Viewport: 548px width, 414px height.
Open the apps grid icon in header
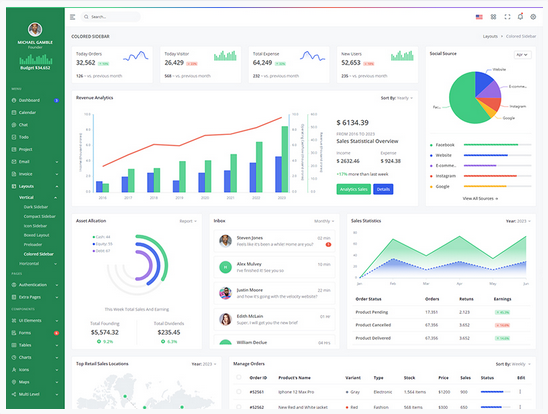pyautogui.click(x=493, y=17)
